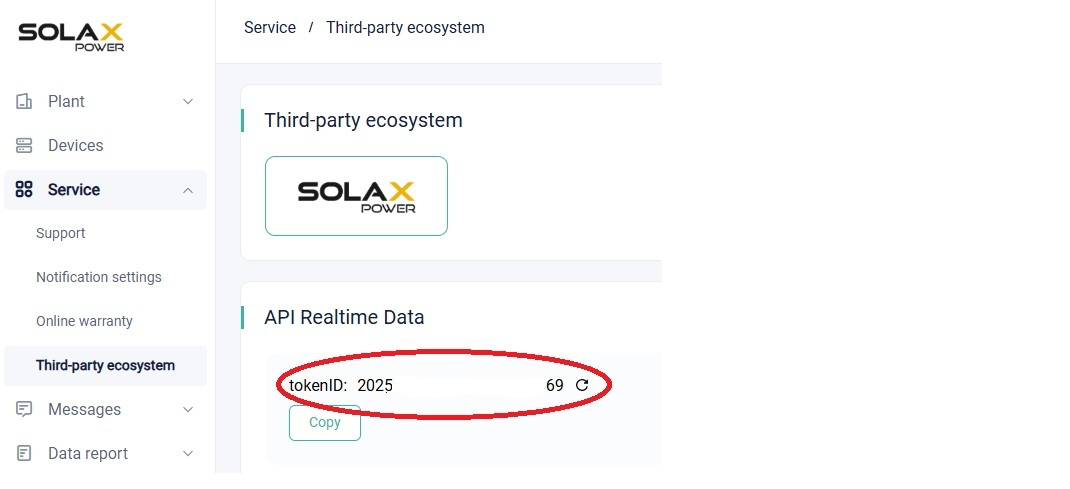Click the API Realtime Data heading

pyautogui.click(x=344, y=317)
